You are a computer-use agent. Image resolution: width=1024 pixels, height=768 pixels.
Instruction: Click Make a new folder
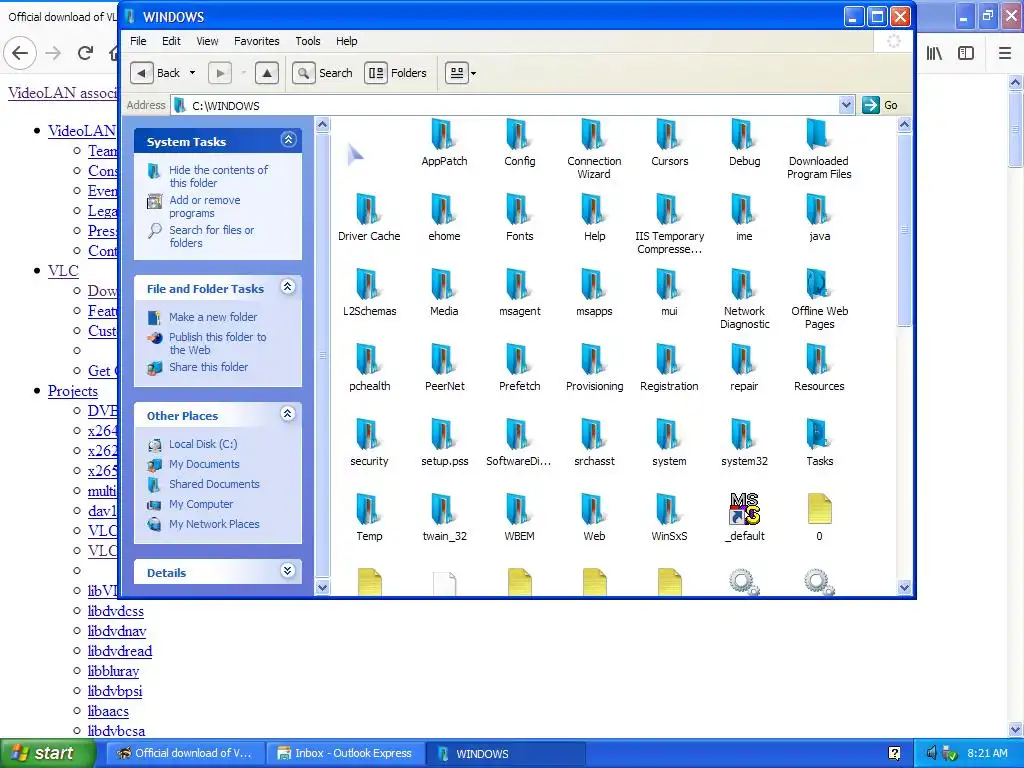click(213, 317)
